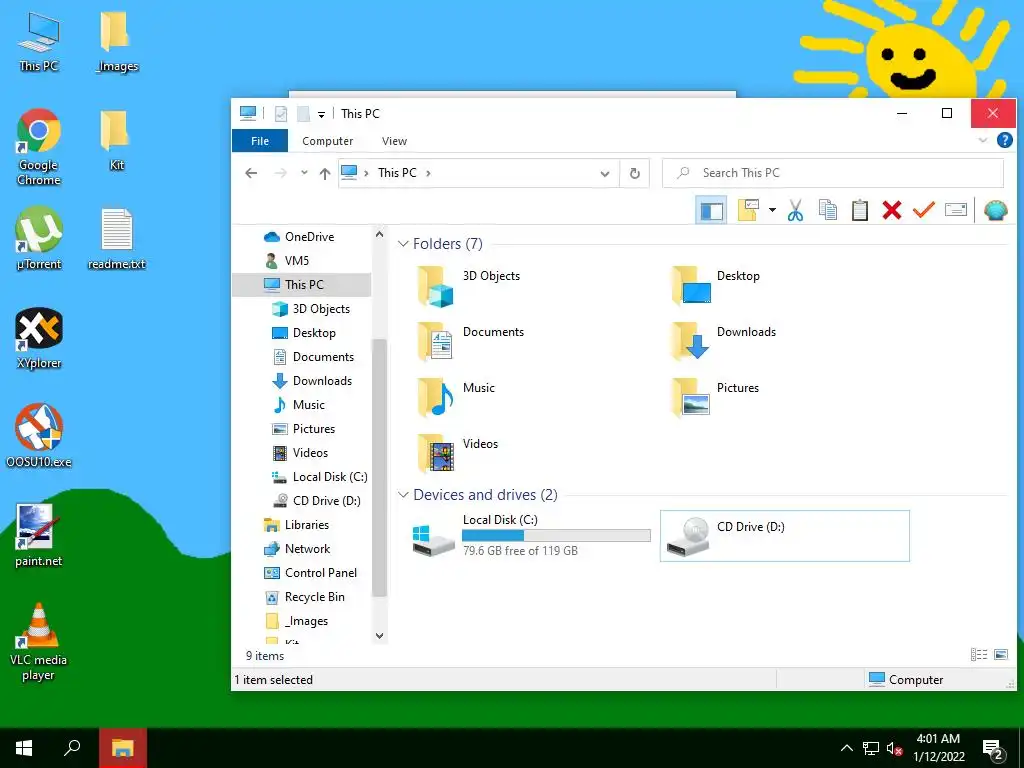Click the red X Delete toolbar icon
1024x768 pixels.
(891, 210)
